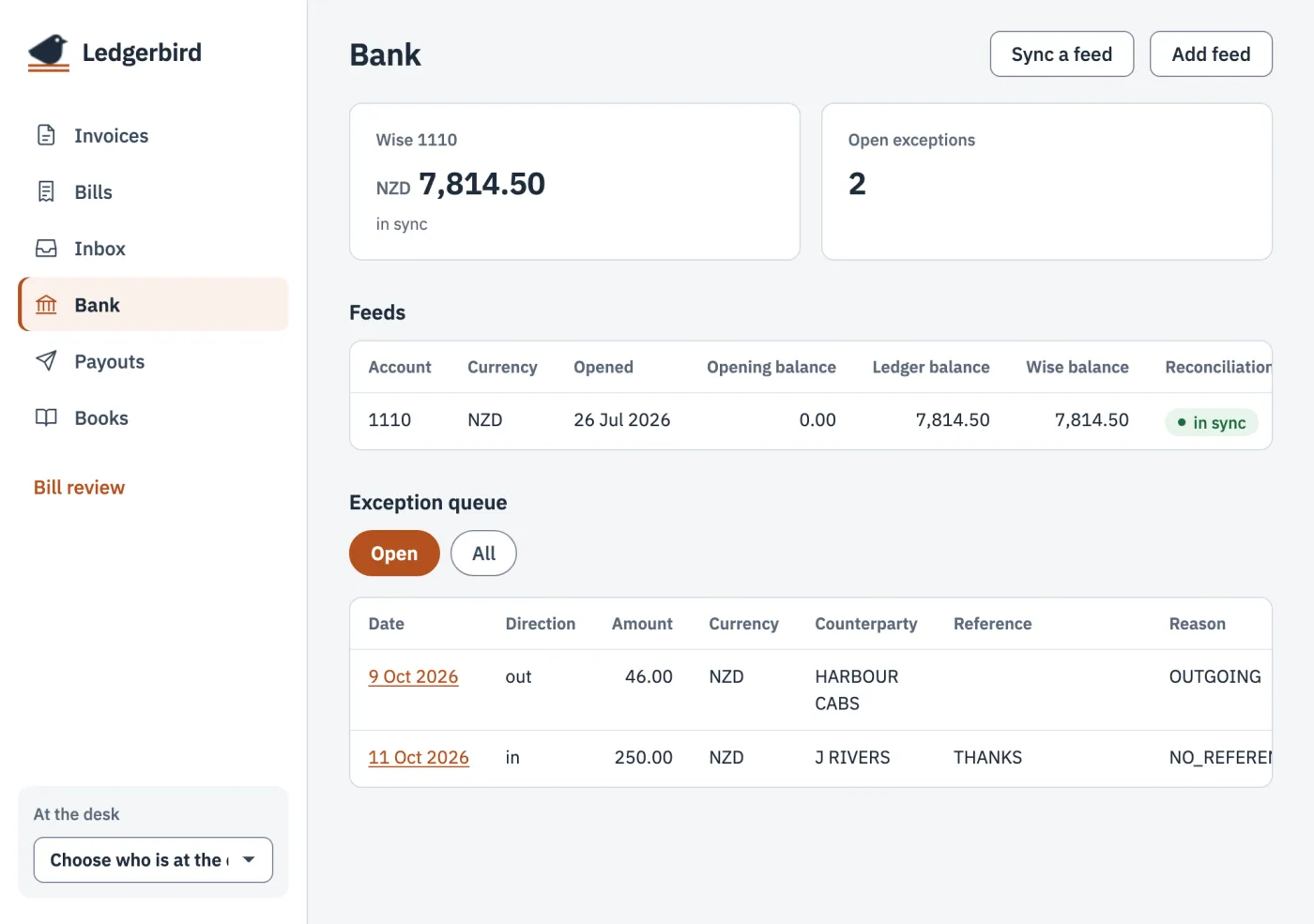Click the NZD 7,814.50 balance figure
Image resolution: width=1314 pixels, height=924 pixels.
click(460, 184)
